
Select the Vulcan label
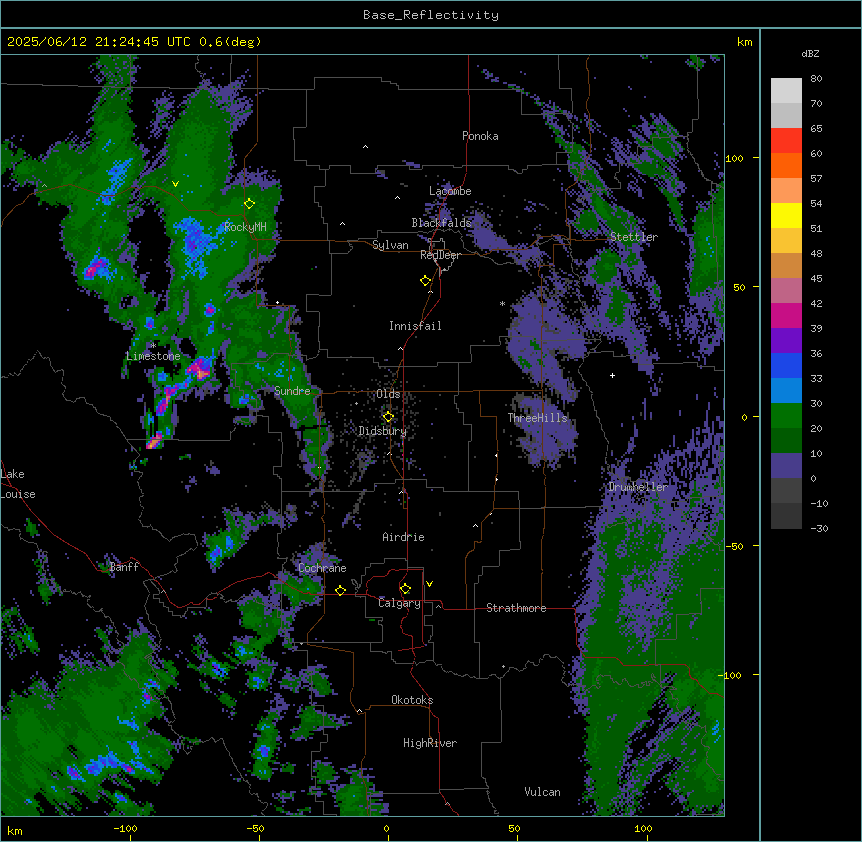(x=543, y=792)
